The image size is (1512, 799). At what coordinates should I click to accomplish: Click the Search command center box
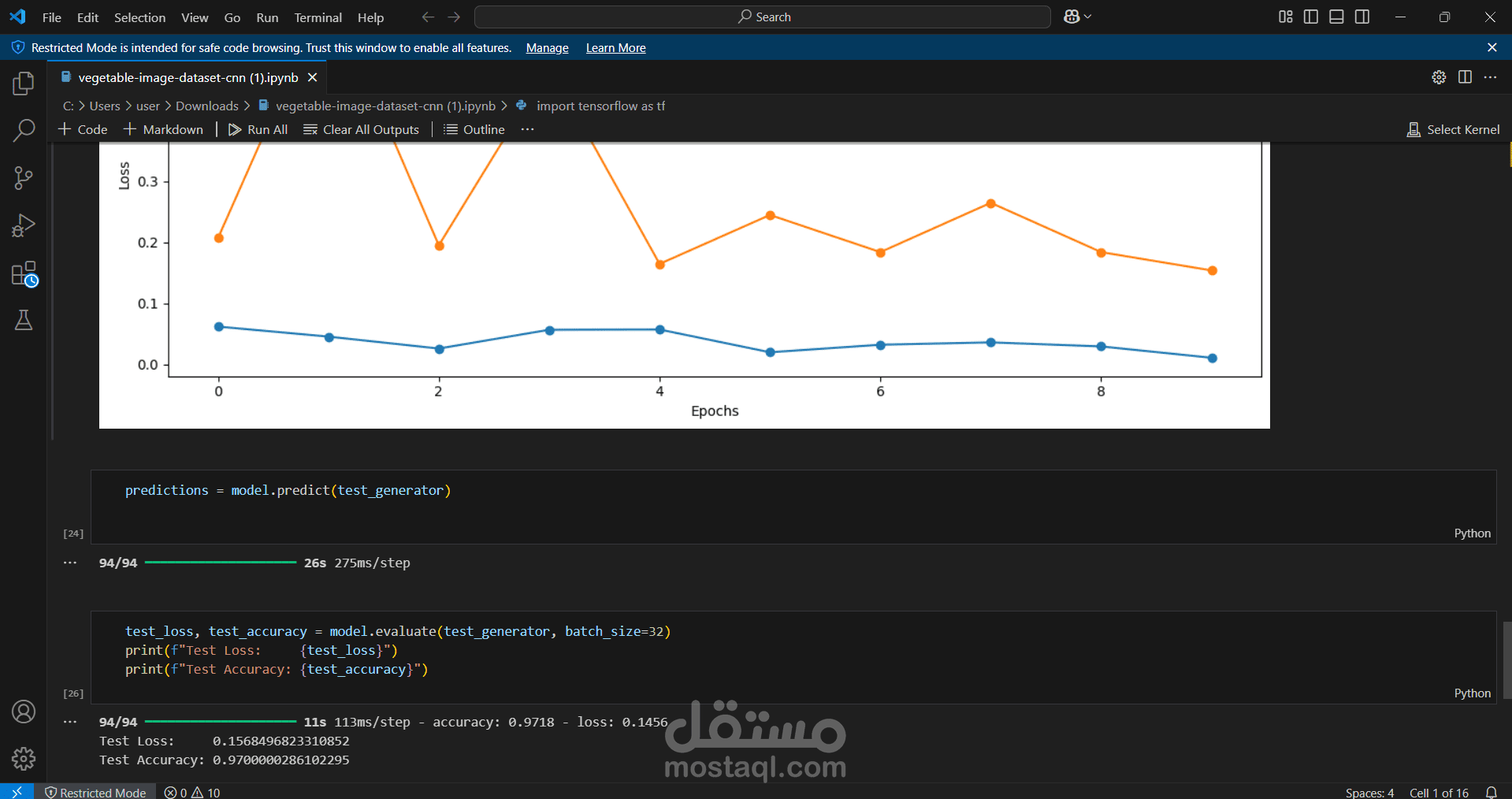[x=763, y=17]
